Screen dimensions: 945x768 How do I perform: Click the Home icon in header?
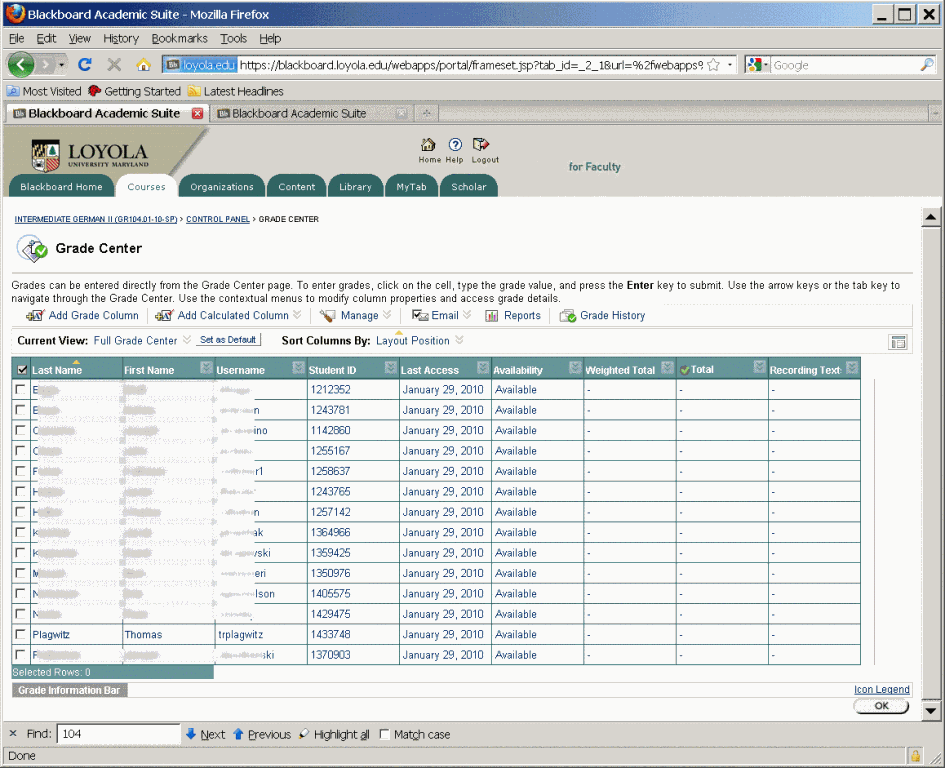429,145
